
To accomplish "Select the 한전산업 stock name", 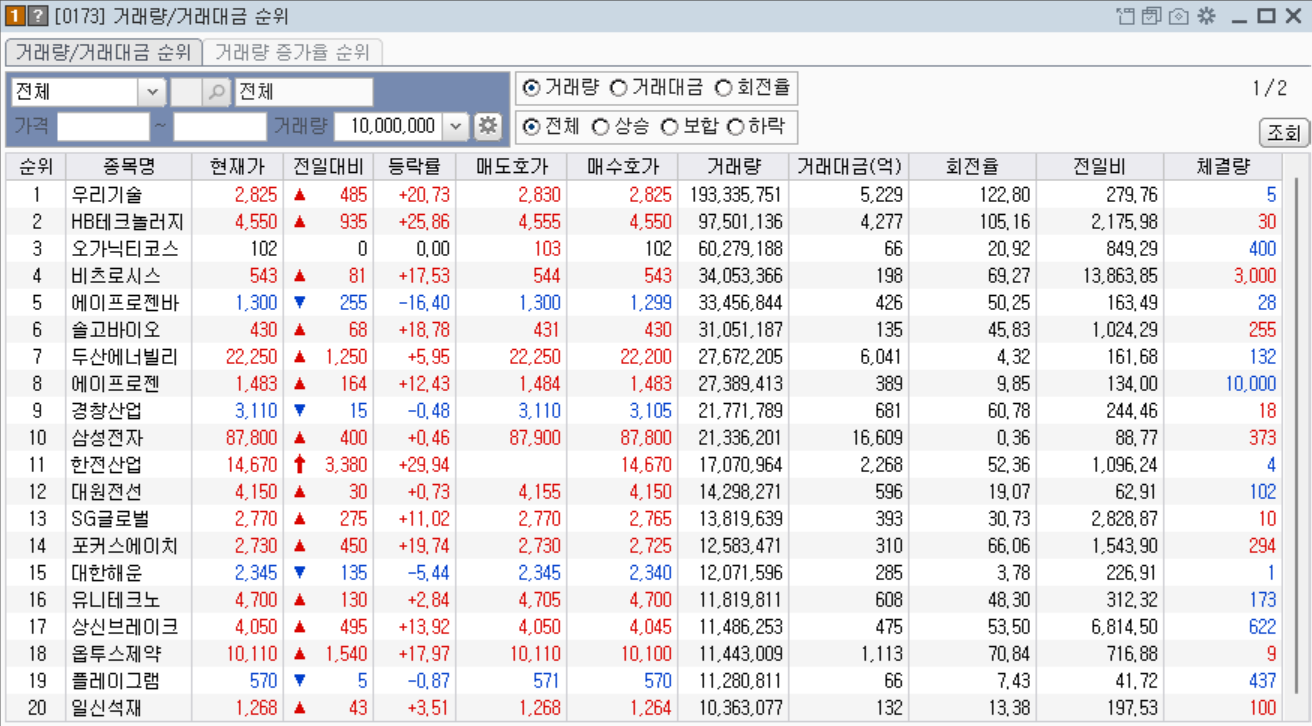I will click(x=107, y=465).
